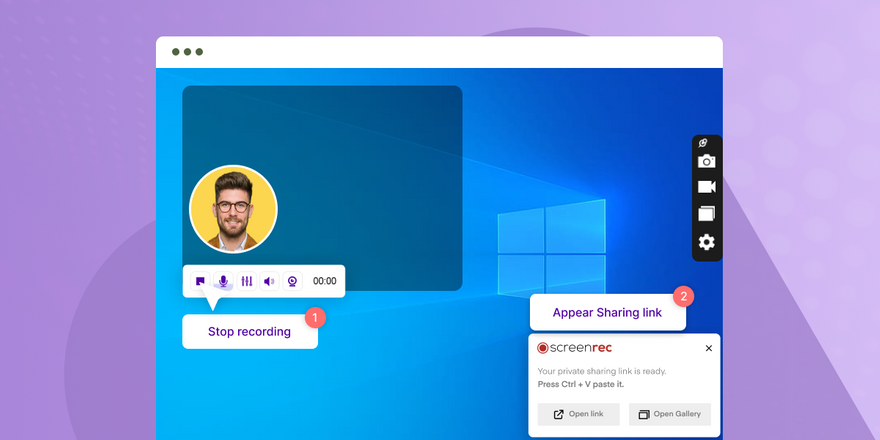Toggle the microphone in the recording toolbar
The image size is (880, 440).
(223, 281)
